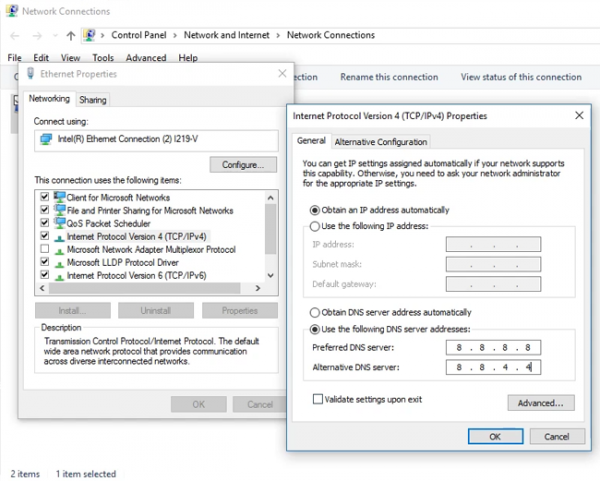Click LLDP Protocol Driver icon

pos(59,264)
